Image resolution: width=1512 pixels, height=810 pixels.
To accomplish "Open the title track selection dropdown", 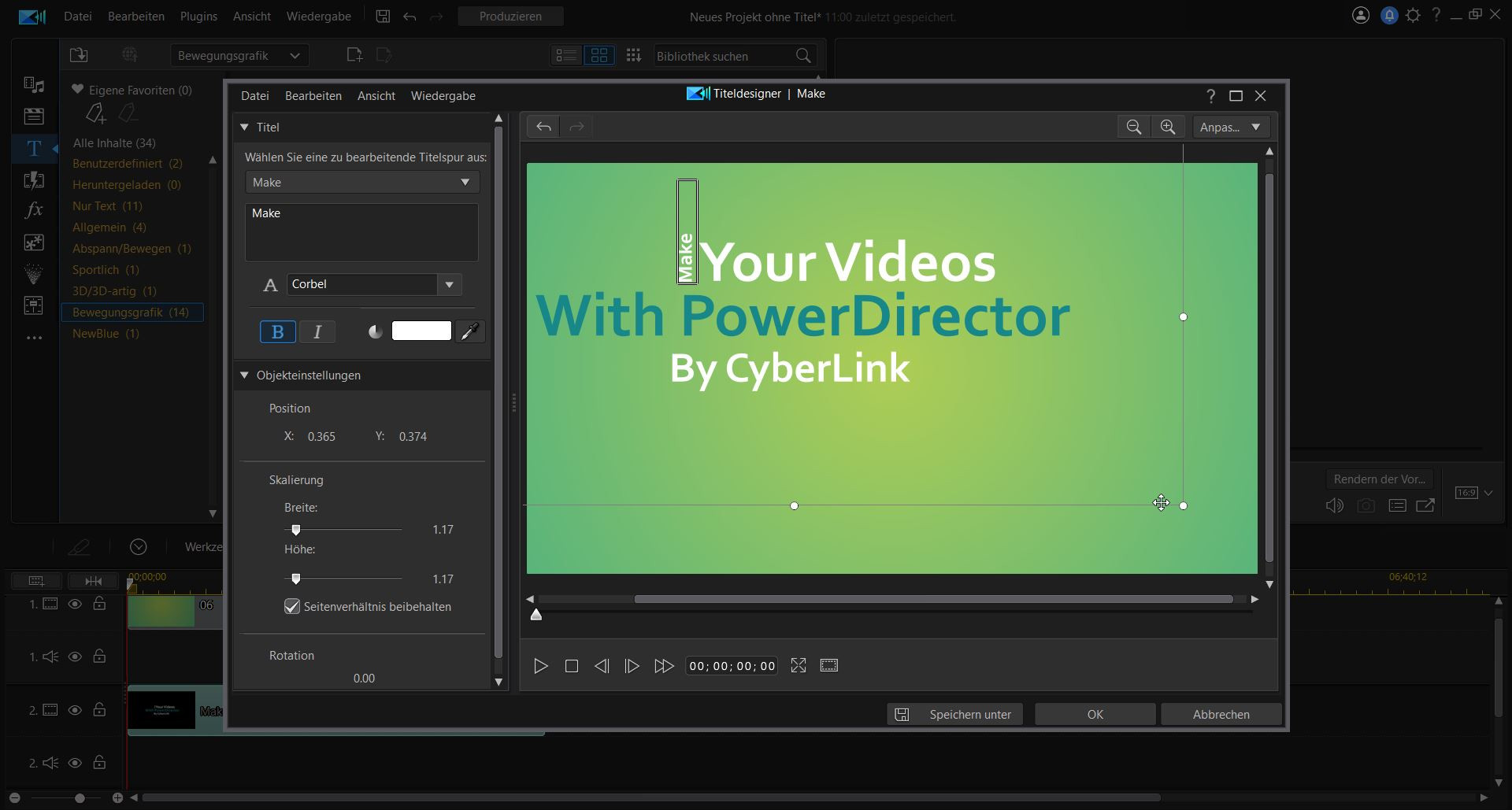I will (x=362, y=183).
